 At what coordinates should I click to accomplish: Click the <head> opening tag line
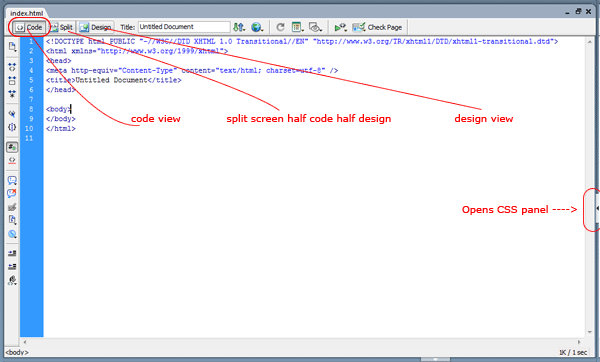pyautogui.click(x=59, y=60)
